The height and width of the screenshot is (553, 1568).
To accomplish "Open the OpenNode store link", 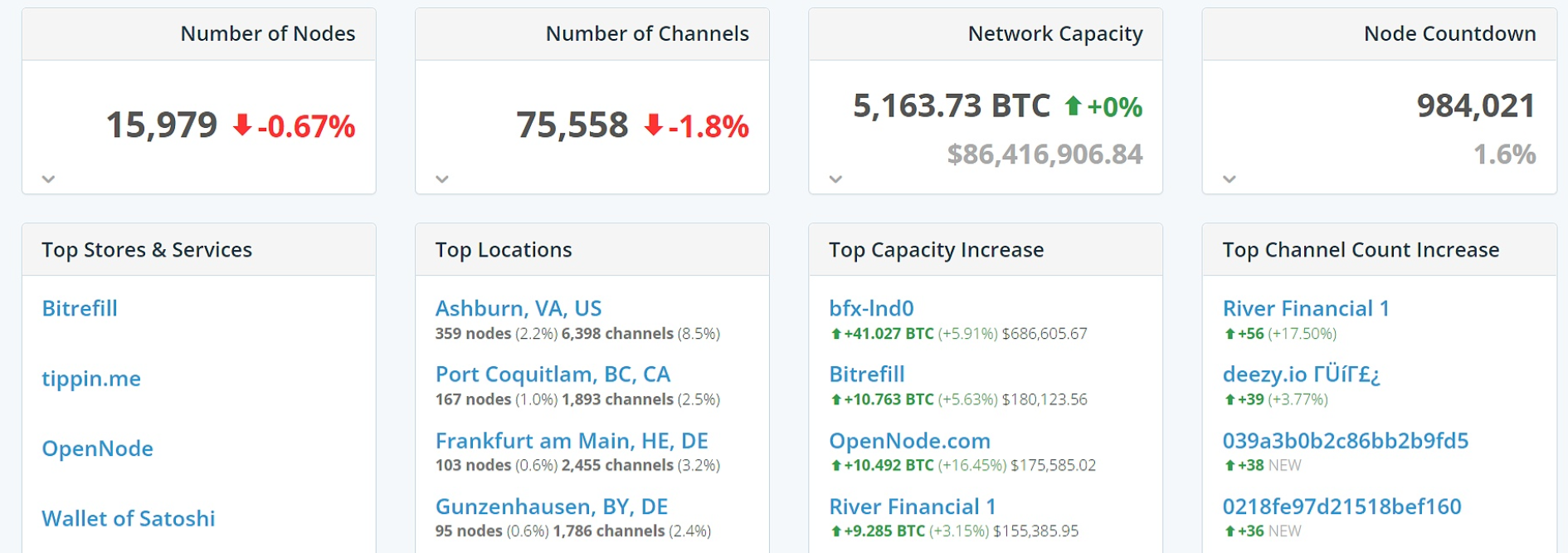I will click(x=97, y=448).
